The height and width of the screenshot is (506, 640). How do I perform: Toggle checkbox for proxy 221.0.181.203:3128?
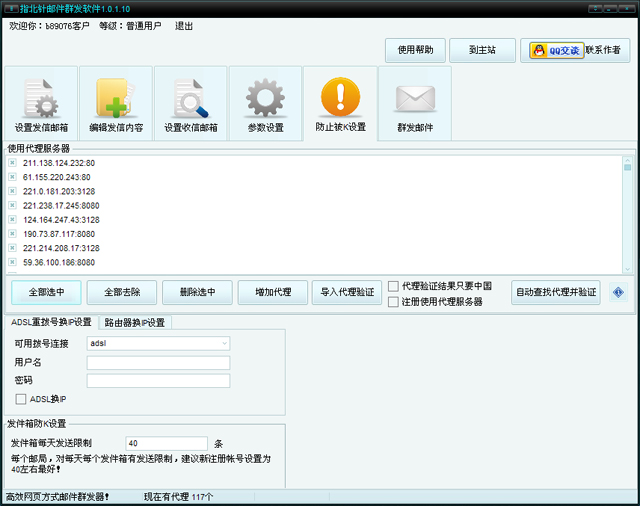click(12, 191)
